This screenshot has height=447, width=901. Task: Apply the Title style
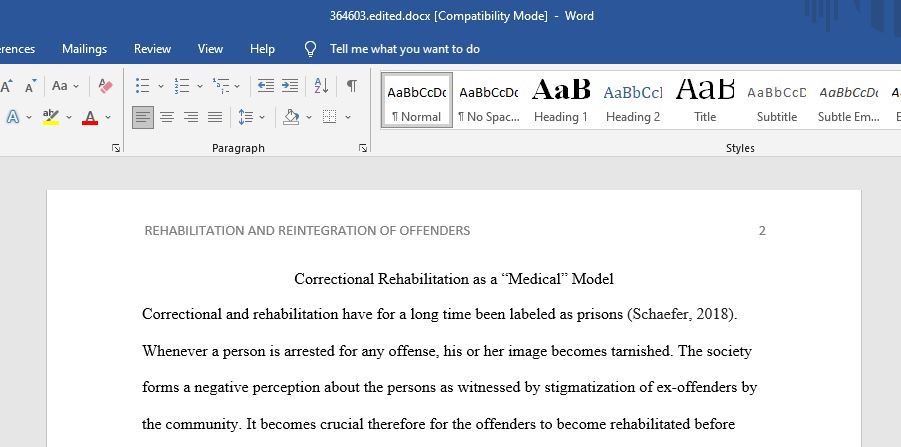705,100
